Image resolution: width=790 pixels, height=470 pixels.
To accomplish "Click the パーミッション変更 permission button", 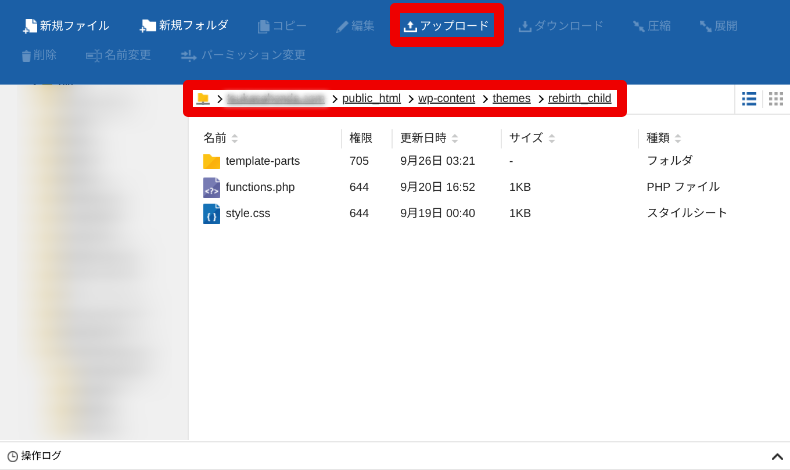I will click(243, 55).
